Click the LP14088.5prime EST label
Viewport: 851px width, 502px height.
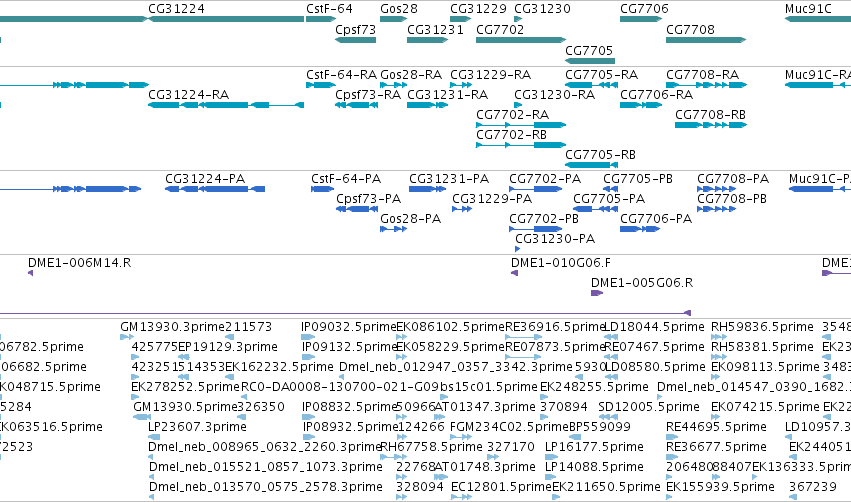[594, 467]
